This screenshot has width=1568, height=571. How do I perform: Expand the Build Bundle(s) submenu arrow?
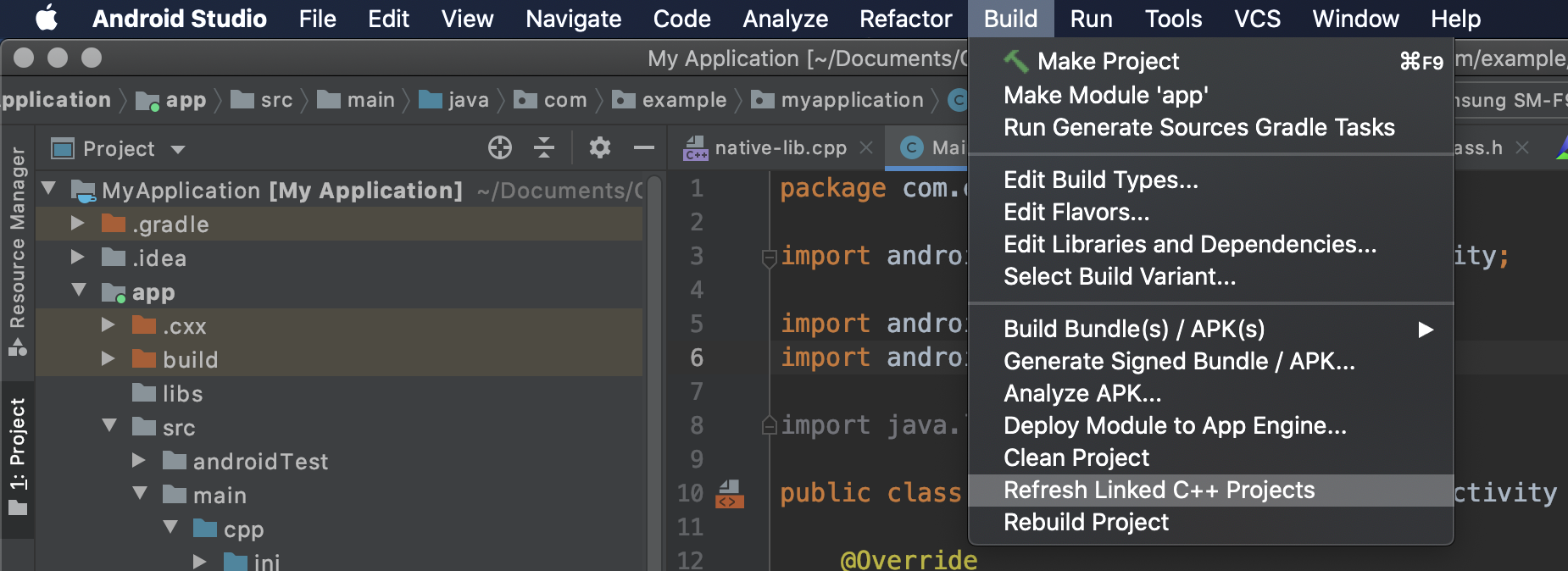(x=1426, y=329)
